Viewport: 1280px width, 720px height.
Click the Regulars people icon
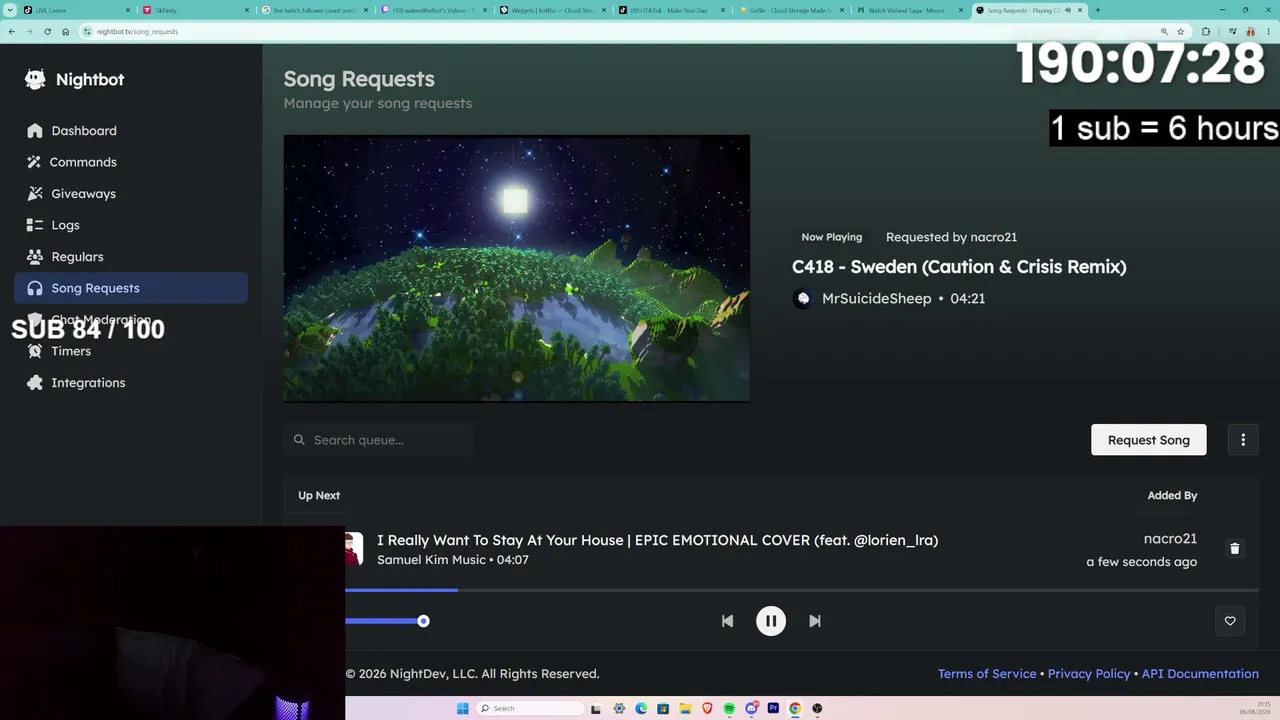click(35, 257)
